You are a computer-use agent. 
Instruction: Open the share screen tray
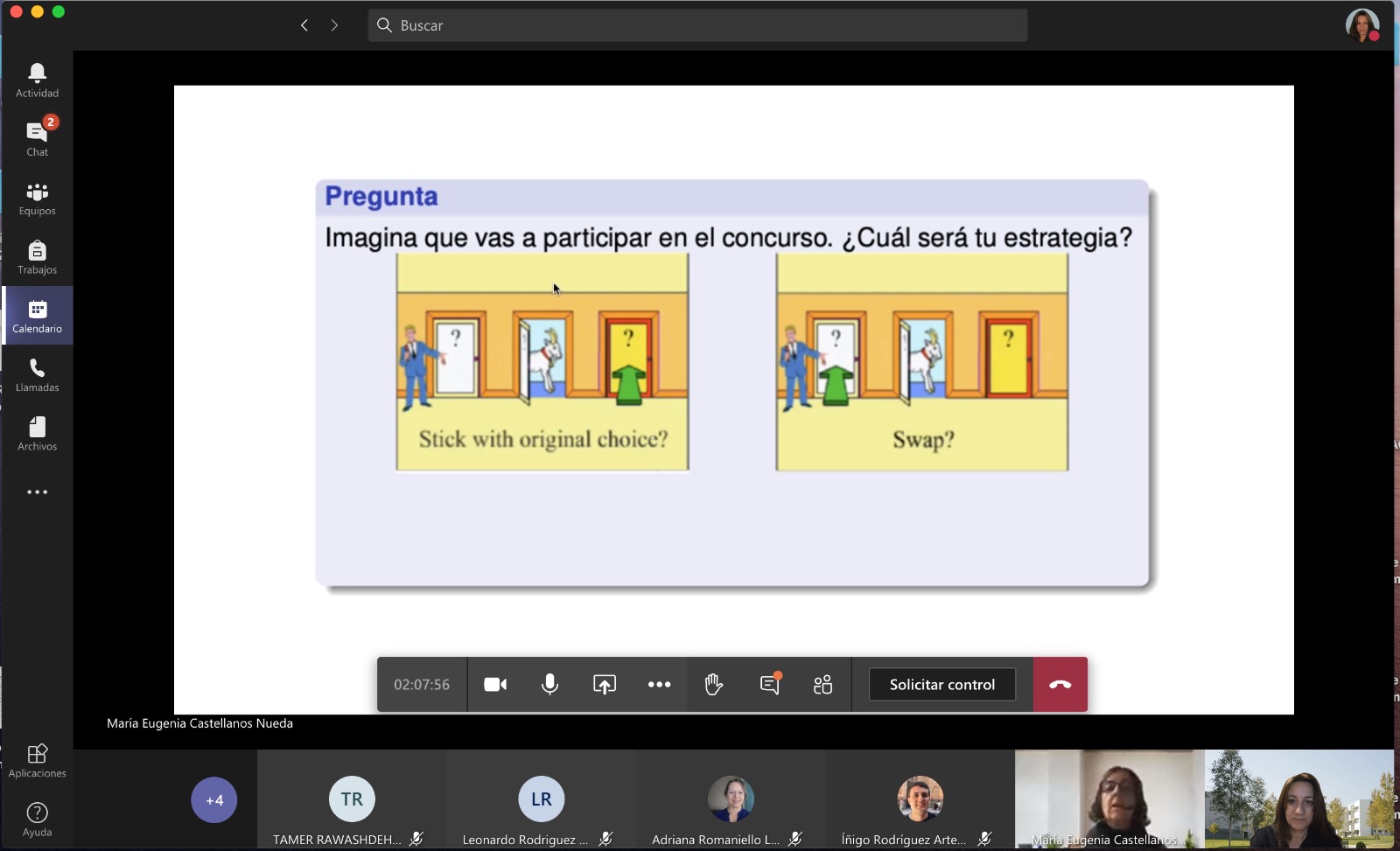click(x=605, y=685)
